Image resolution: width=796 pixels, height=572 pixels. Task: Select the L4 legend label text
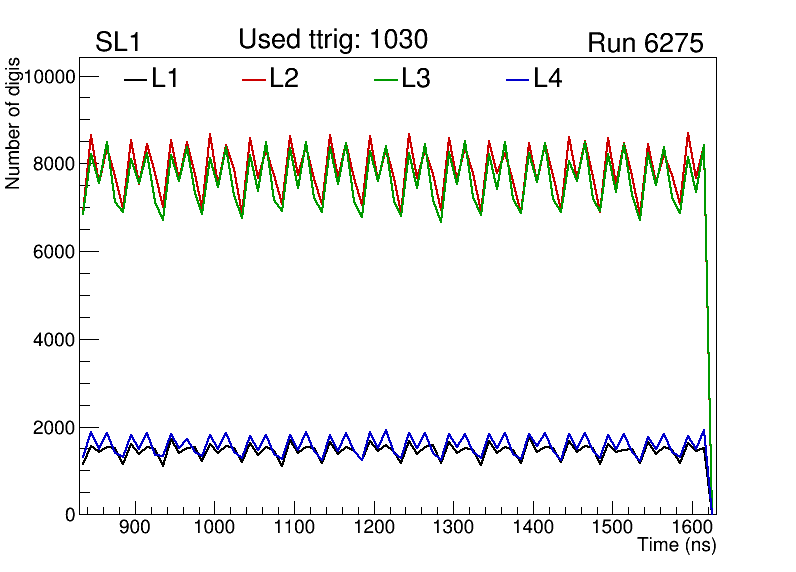click(548, 79)
